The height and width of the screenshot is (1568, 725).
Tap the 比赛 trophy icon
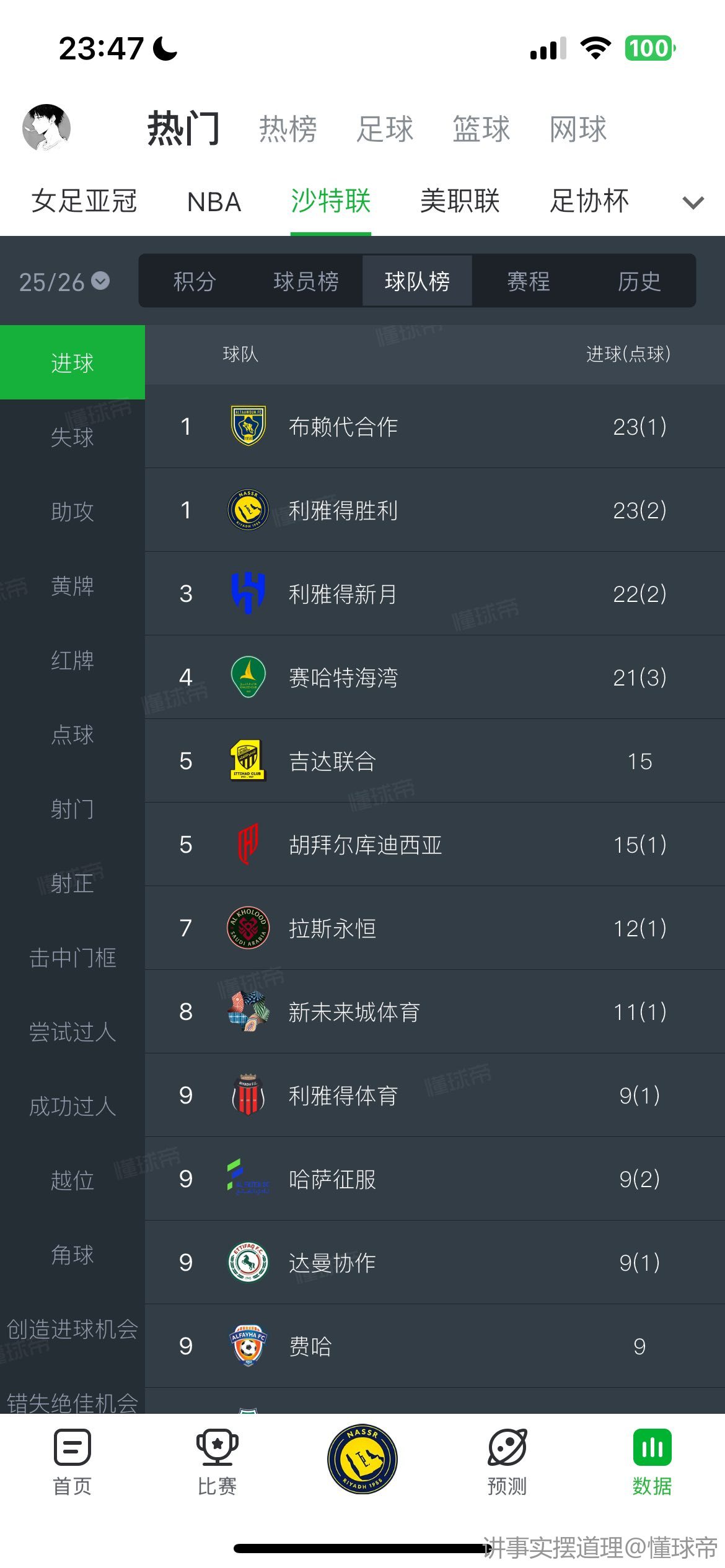pos(217,1448)
